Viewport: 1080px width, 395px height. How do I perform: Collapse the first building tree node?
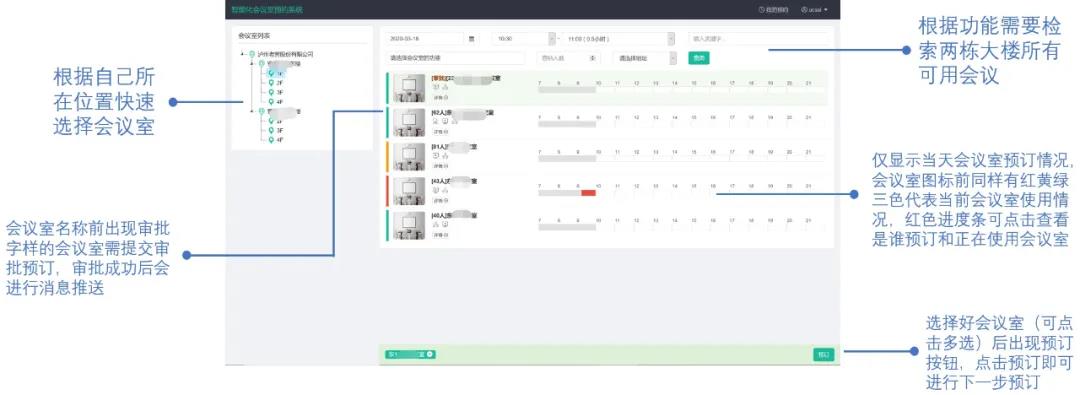[x=251, y=63]
